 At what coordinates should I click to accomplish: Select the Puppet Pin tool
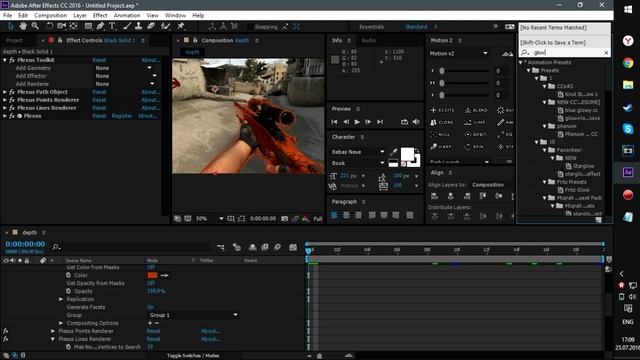[x=180, y=26]
